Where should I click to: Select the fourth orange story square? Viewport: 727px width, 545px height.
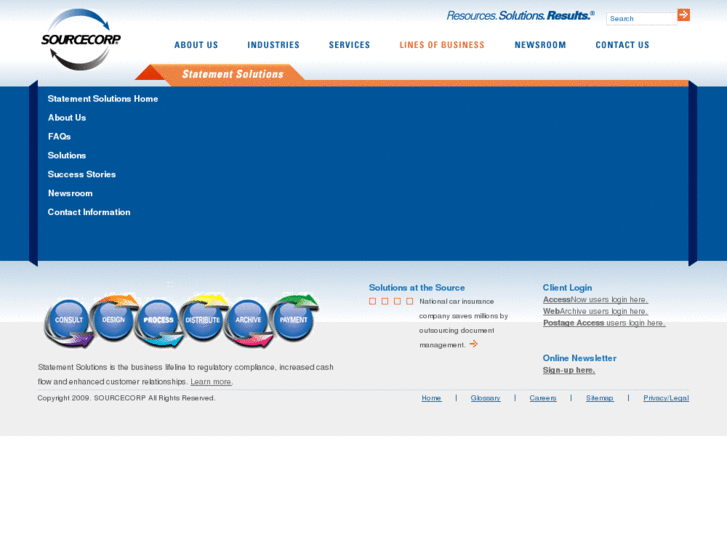pyautogui.click(x=410, y=301)
